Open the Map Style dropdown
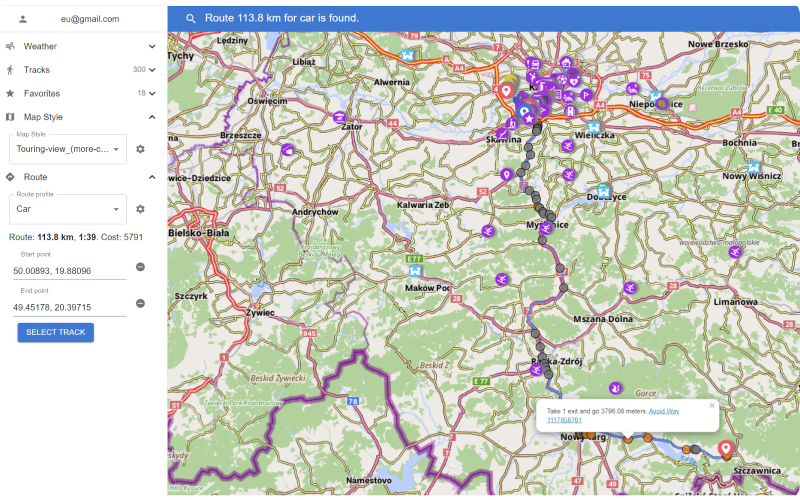800x500 pixels. [x=68, y=150]
